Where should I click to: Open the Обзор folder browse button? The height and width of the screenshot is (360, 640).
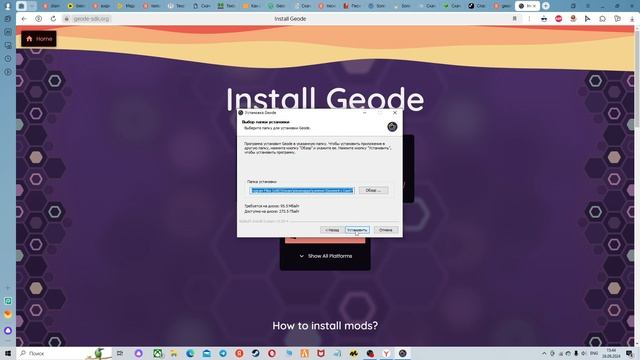pos(373,190)
